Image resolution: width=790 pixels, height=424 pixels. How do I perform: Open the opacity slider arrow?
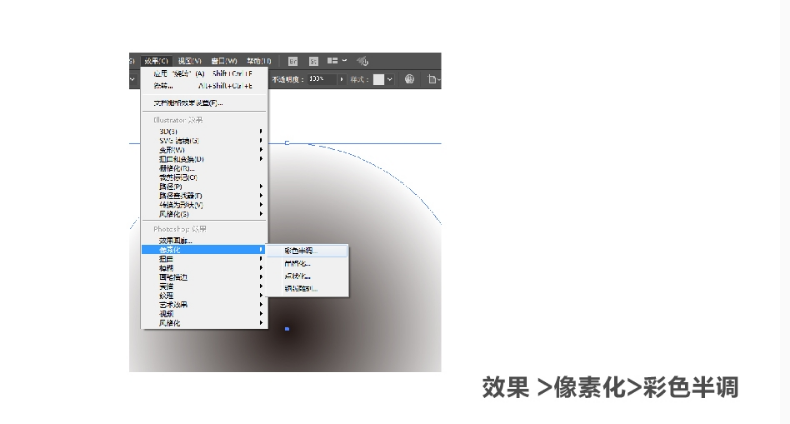pyautogui.click(x=342, y=79)
